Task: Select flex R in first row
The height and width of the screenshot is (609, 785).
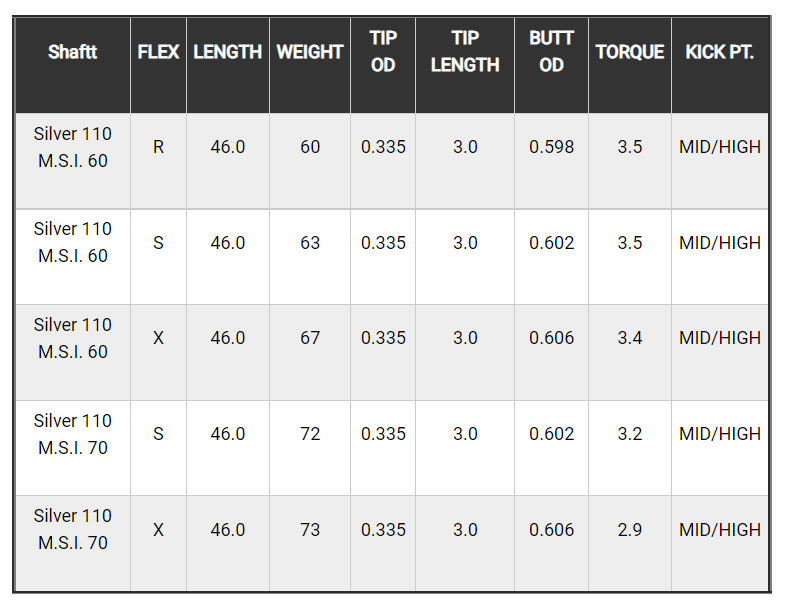Action: tap(158, 147)
